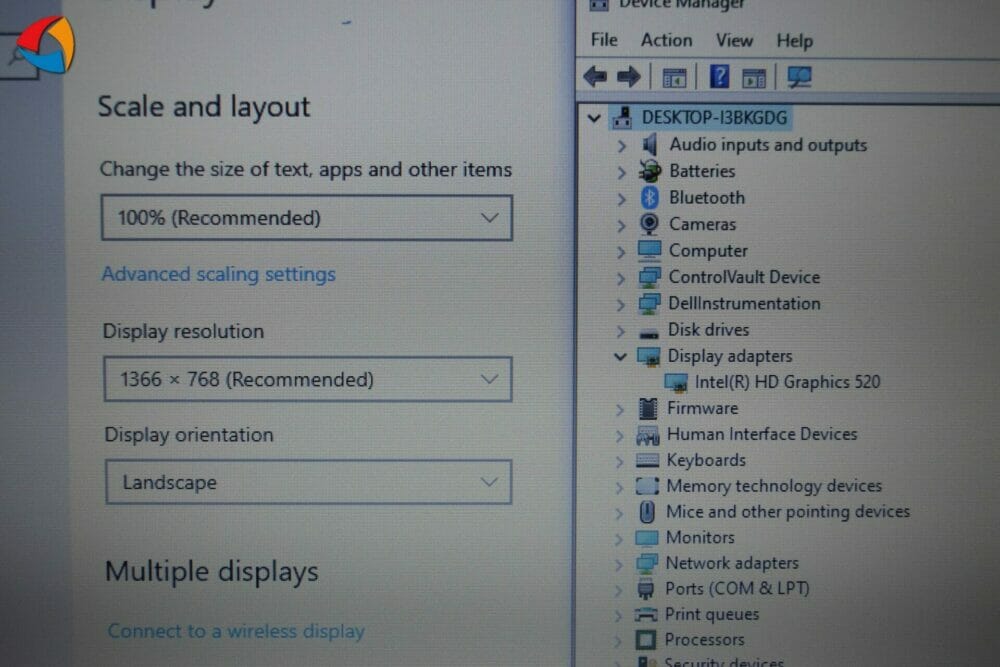Click the Mice and other pointing devices icon
This screenshot has width=1000, height=667.
[647, 511]
